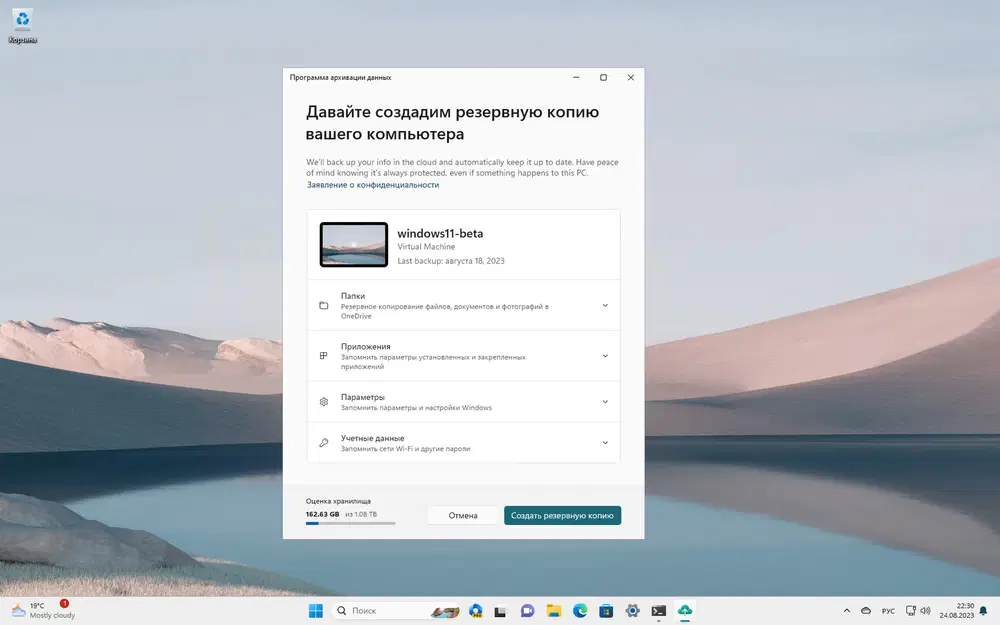Click the windows11-beta device thumbnail
This screenshot has width=1000, height=625.
[x=354, y=244]
